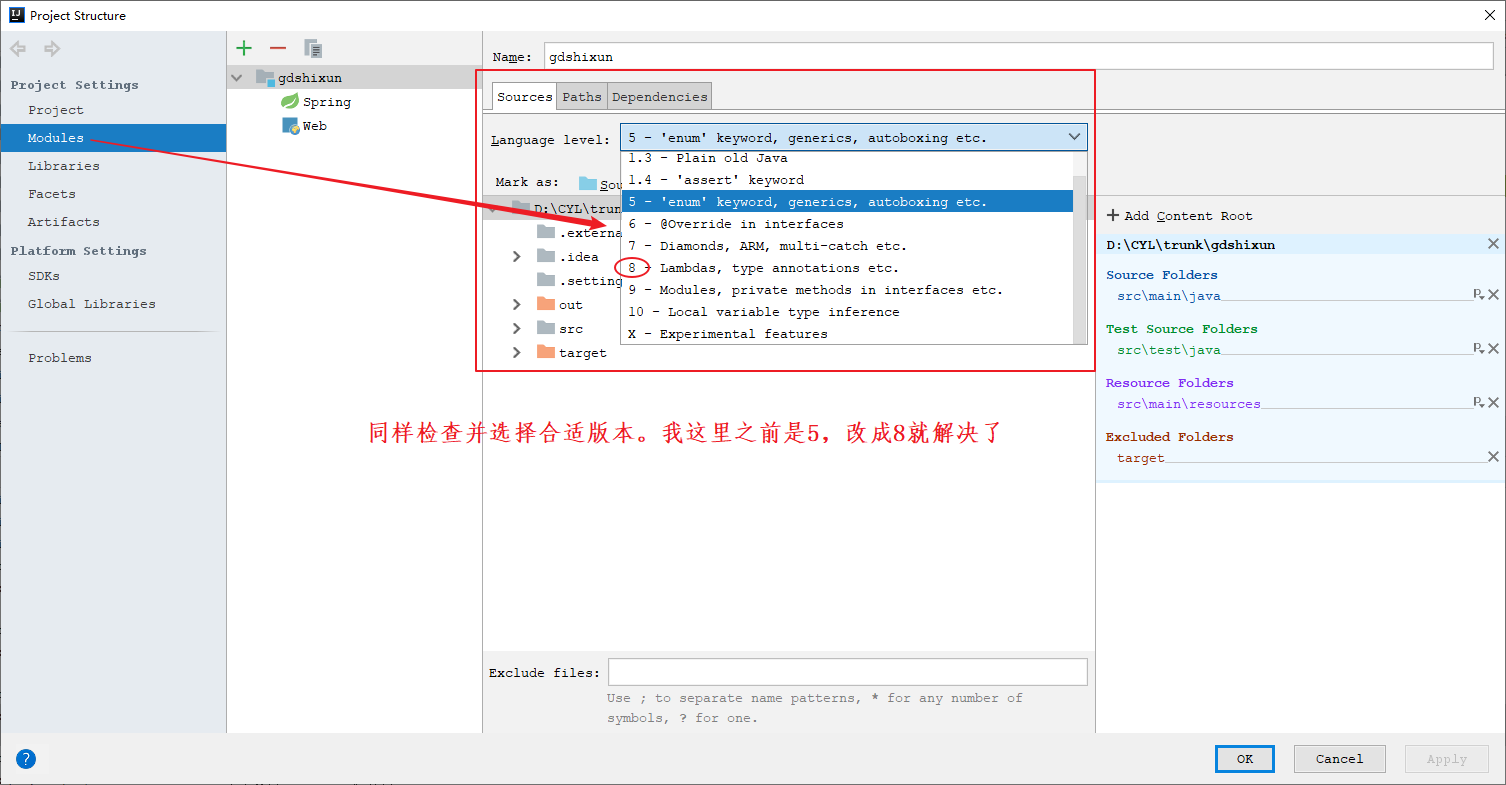Expand the out folder in the tree

516,304
